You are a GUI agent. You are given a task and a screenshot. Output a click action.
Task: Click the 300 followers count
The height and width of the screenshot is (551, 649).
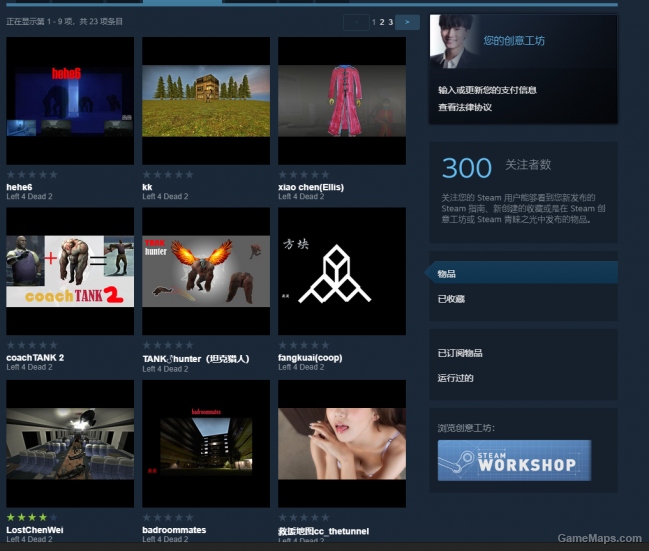[467, 168]
